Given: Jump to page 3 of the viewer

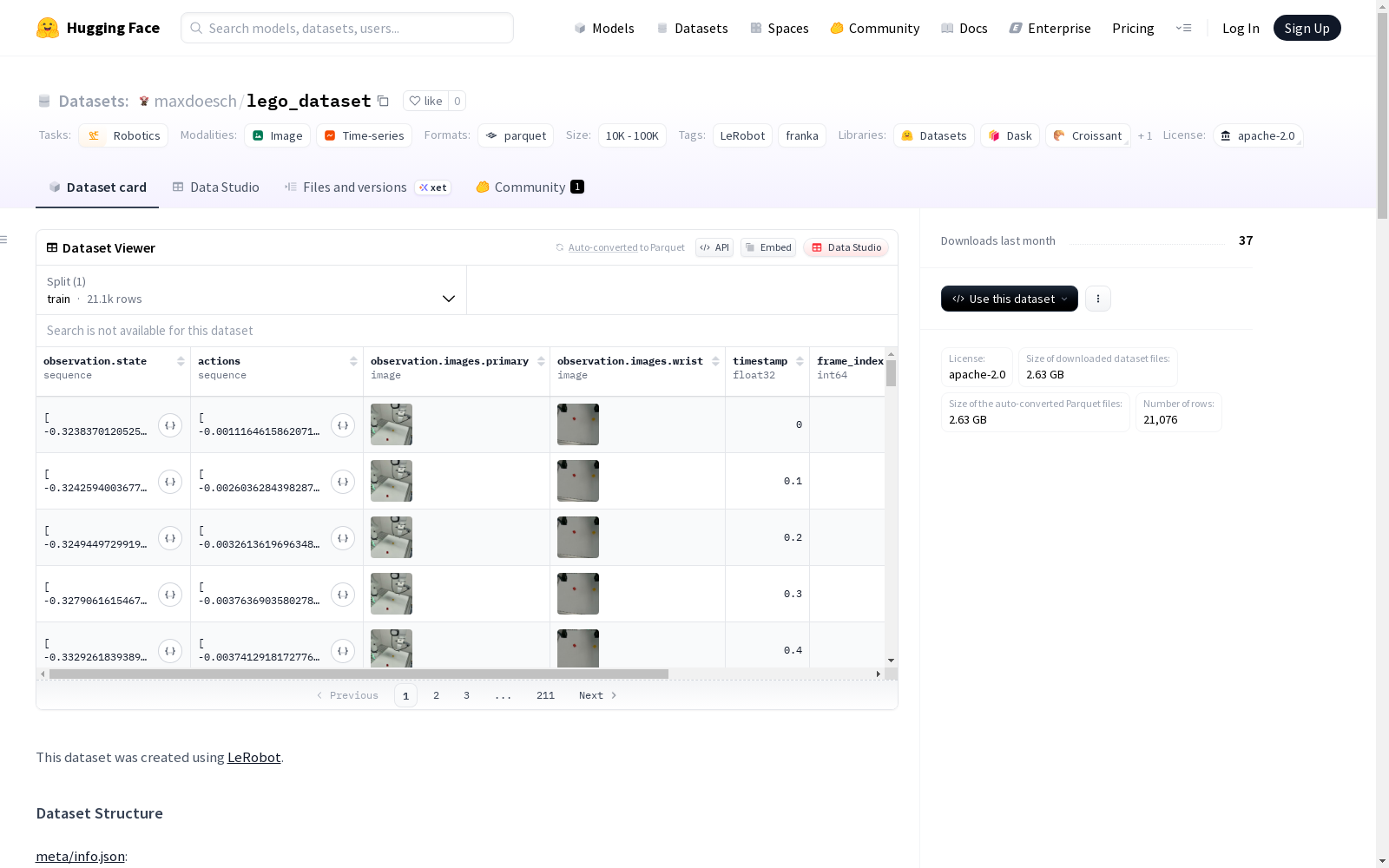Looking at the screenshot, I should 466,695.
